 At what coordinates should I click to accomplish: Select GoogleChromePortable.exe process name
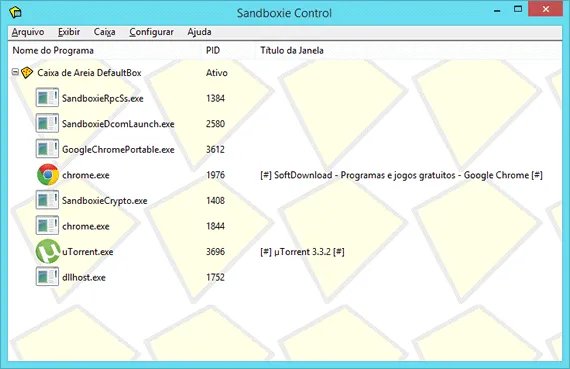[x=118, y=150]
